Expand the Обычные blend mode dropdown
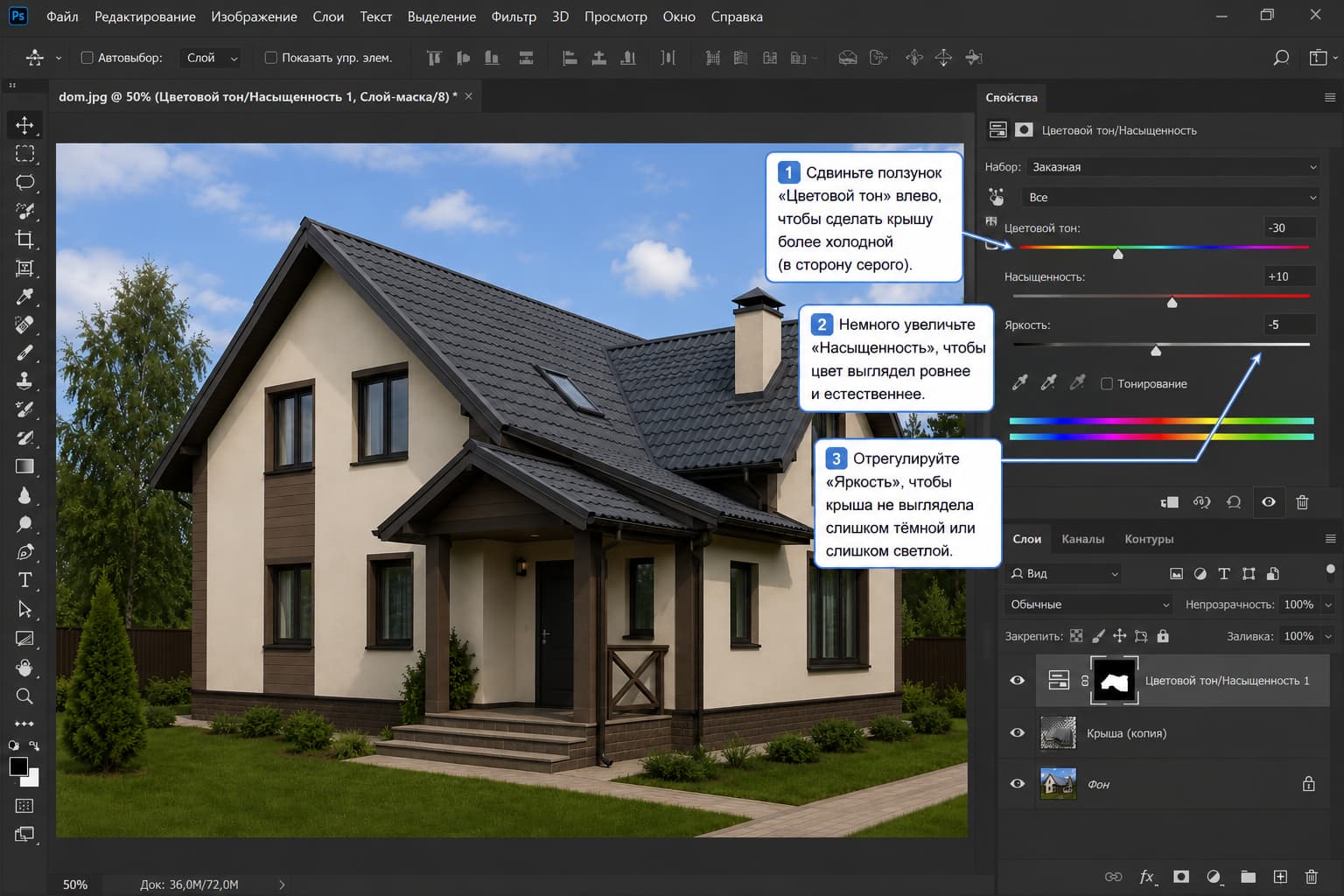This screenshot has height=896, width=1344. tap(1088, 605)
